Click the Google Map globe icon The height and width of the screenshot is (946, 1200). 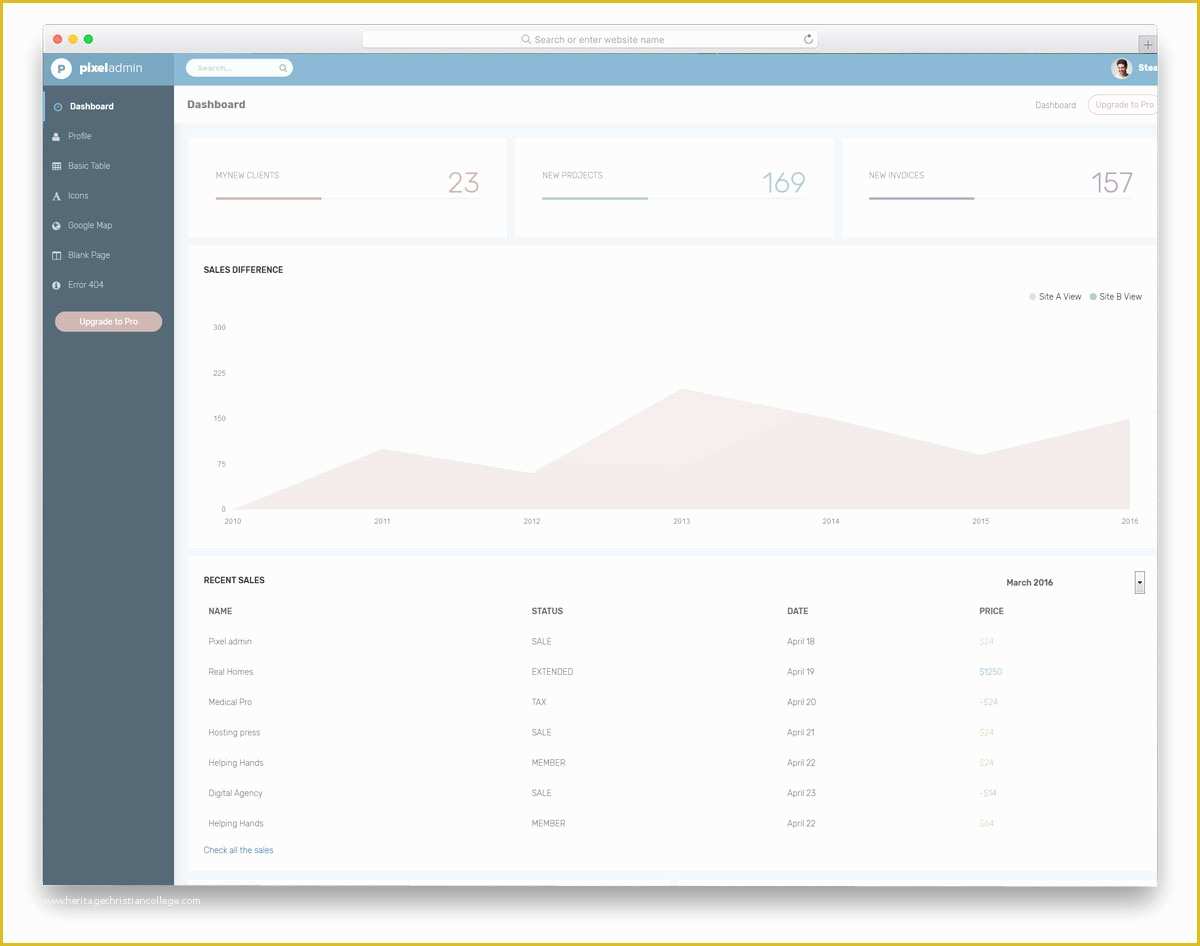[57, 226]
